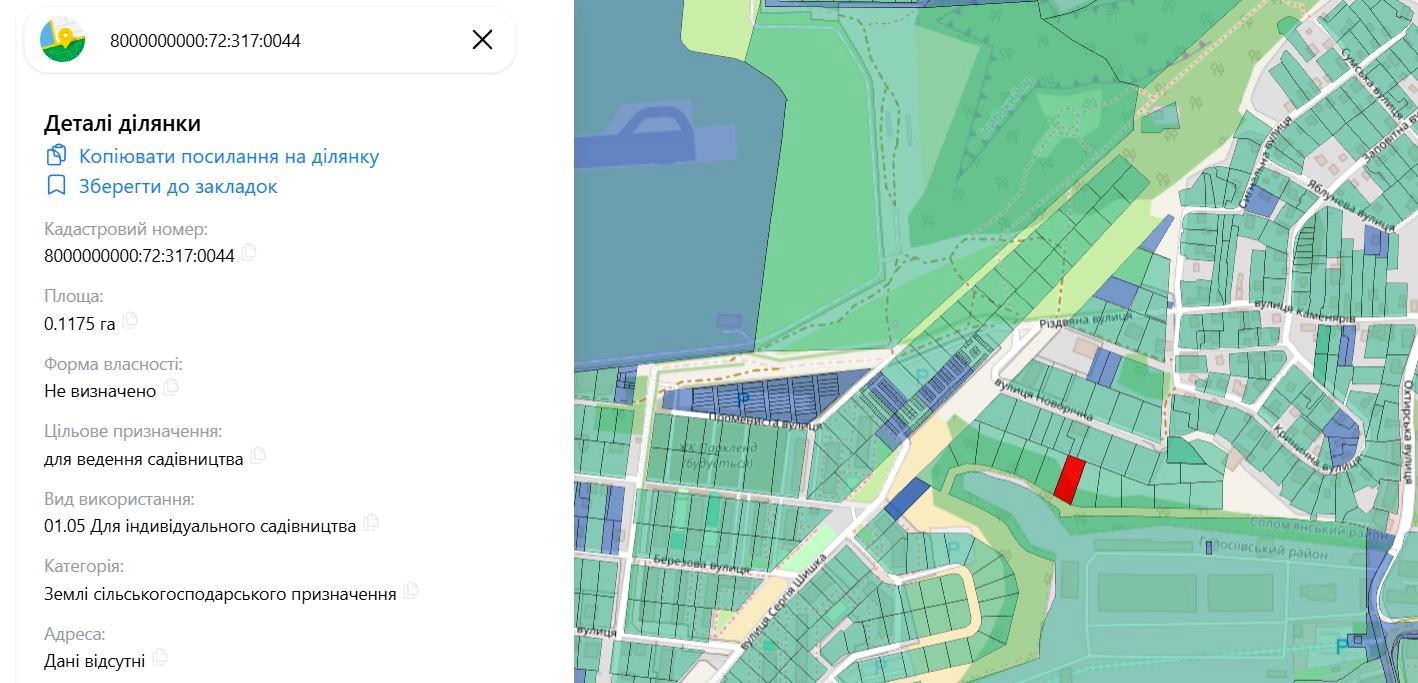Copy the Вид використання value
The image size is (1418, 683).
(x=371, y=523)
